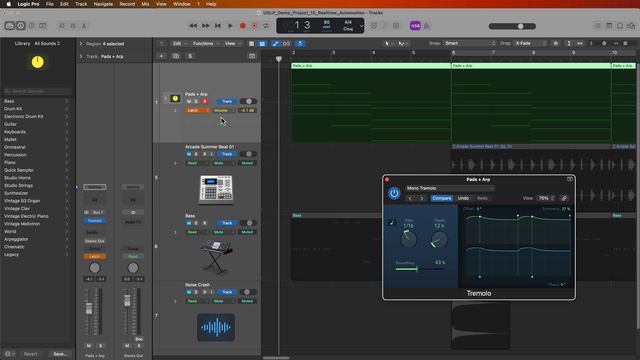640x360 pixels.
Task: Open the tracks area Functions dropdown
Action: (x=205, y=44)
